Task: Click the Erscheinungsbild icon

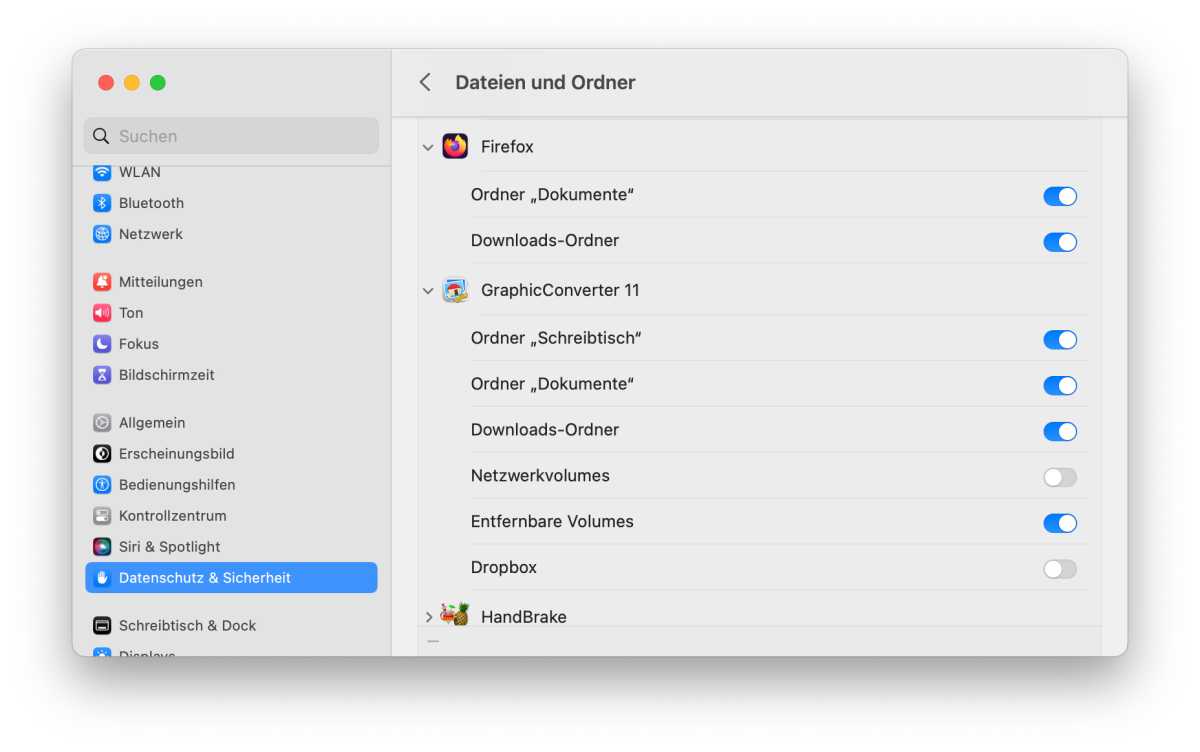Action: pos(102,454)
